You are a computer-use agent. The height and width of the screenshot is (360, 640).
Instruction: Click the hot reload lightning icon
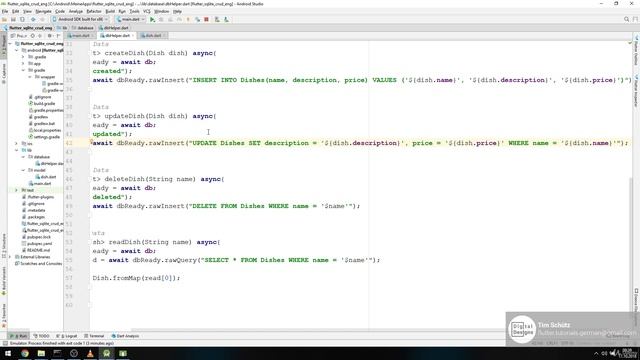coord(188,19)
